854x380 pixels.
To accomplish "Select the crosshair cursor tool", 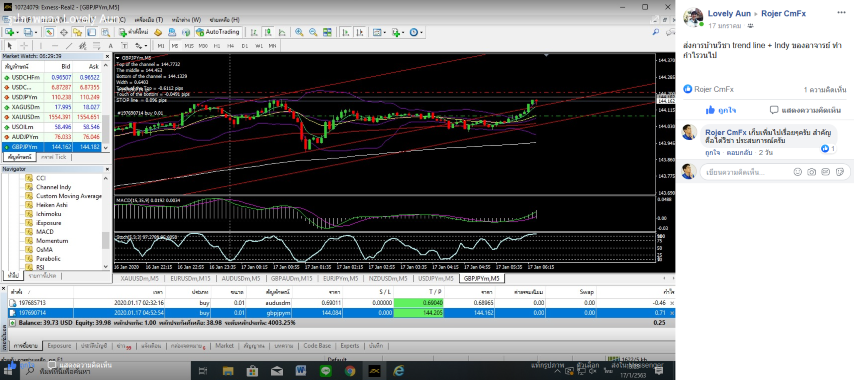I will point(23,46).
